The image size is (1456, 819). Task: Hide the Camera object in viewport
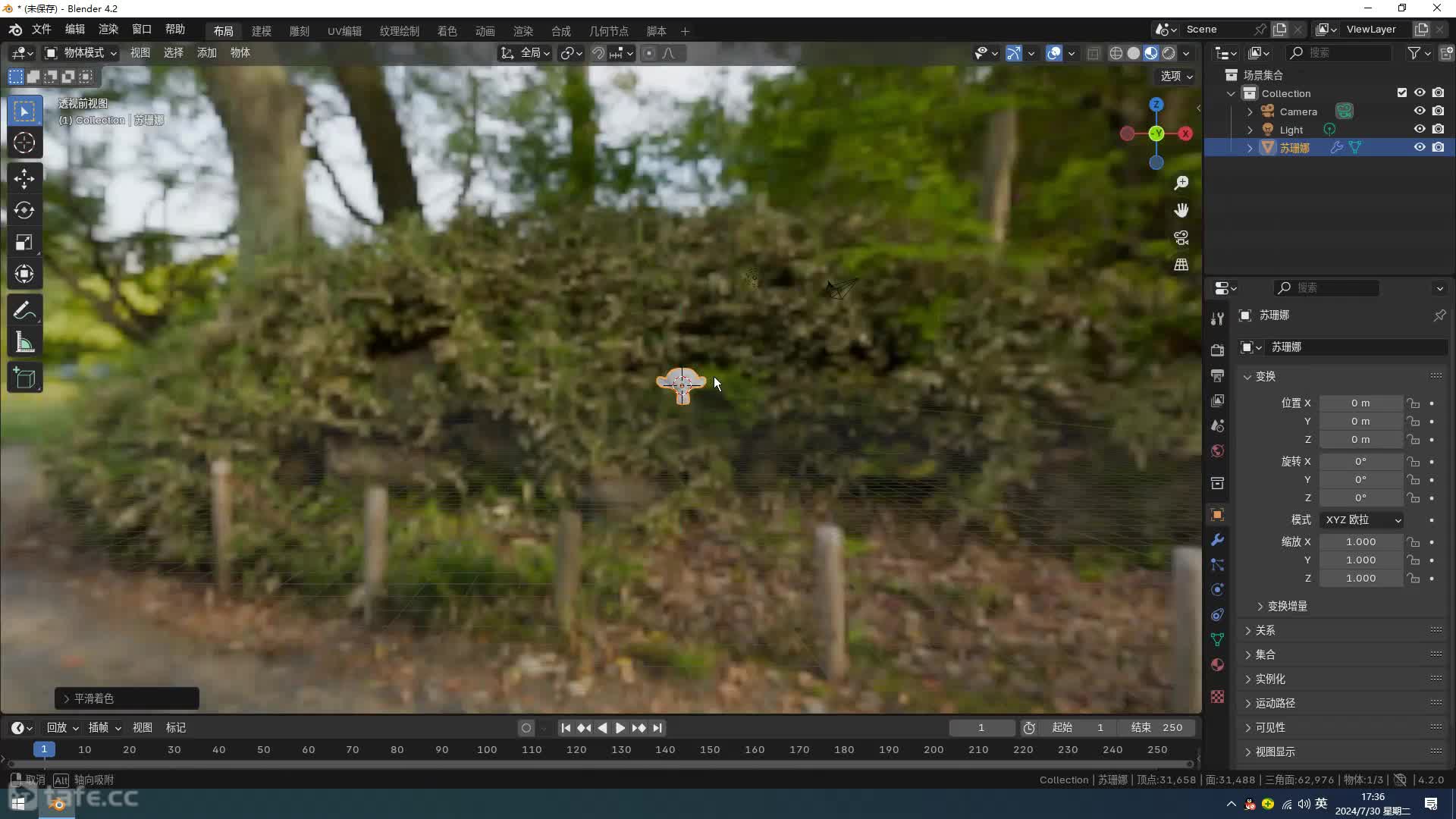click(x=1420, y=111)
